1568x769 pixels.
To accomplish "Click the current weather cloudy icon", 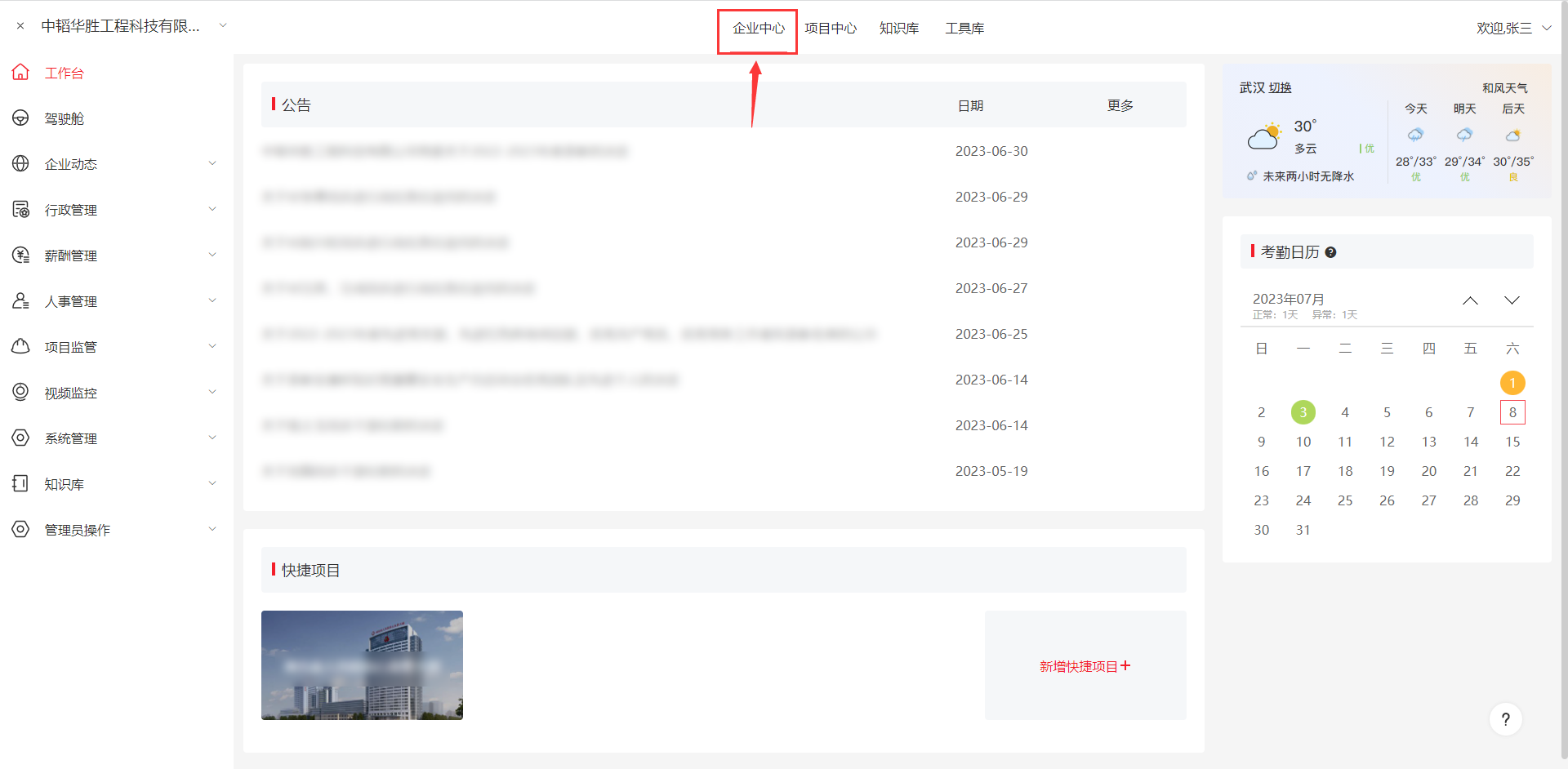I will (1264, 136).
